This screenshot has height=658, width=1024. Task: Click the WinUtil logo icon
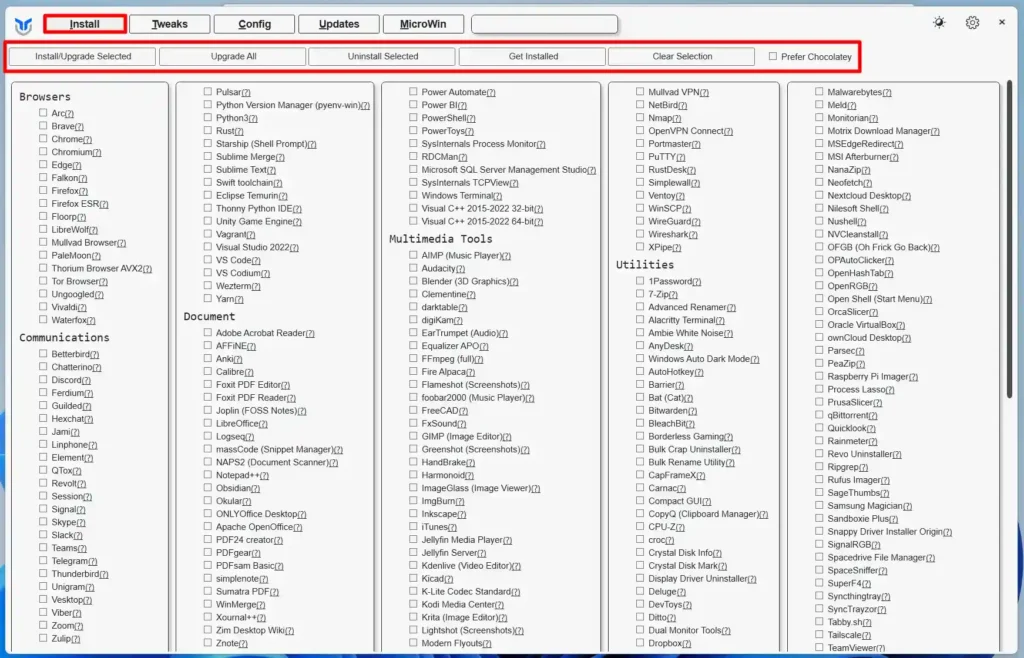(x=24, y=25)
